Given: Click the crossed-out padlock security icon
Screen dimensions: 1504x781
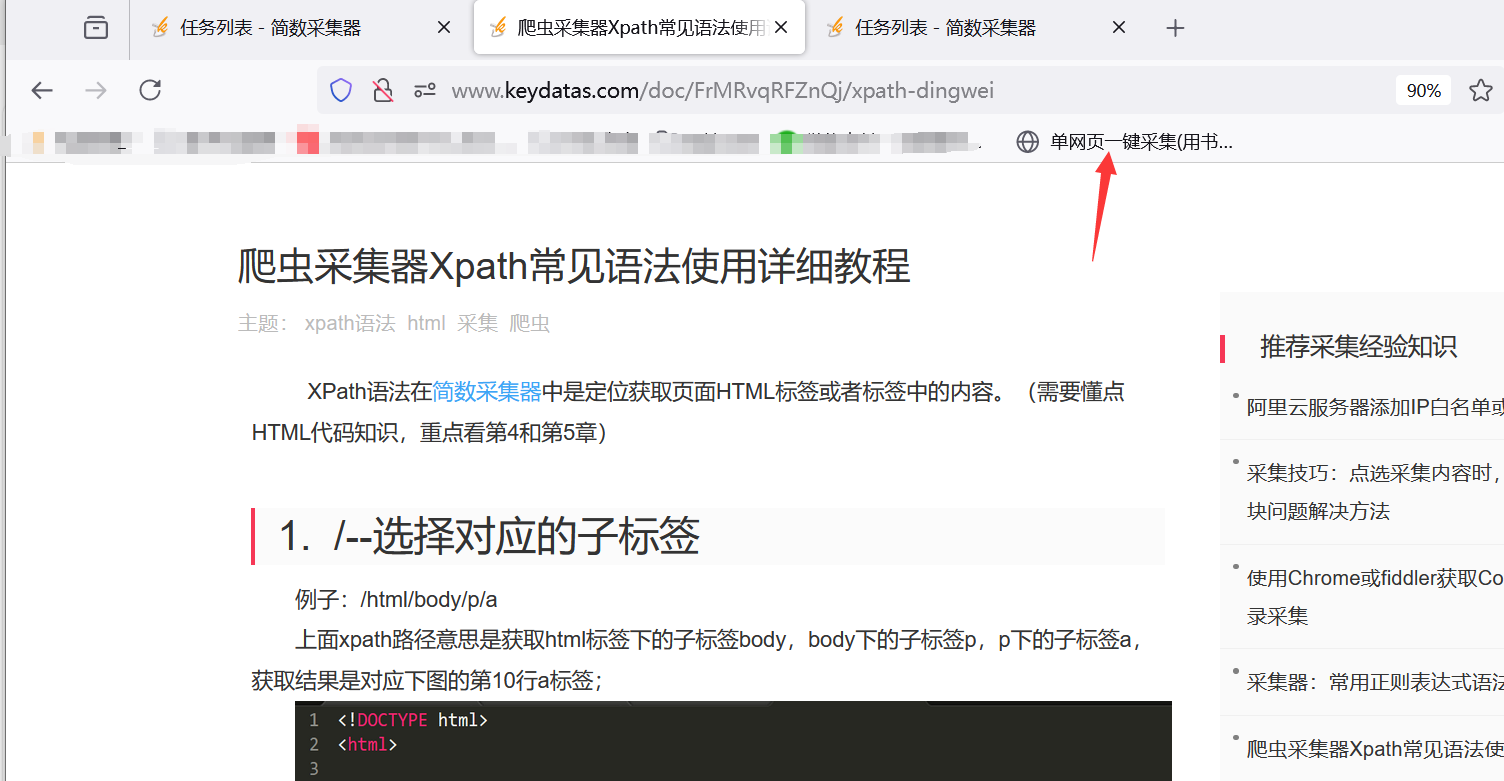Looking at the screenshot, I should (383, 91).
